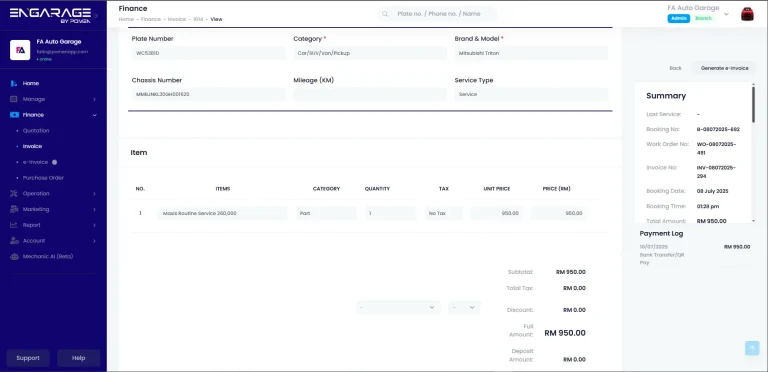Click the Payment Log RM 950.00 entry

point(737,247)
